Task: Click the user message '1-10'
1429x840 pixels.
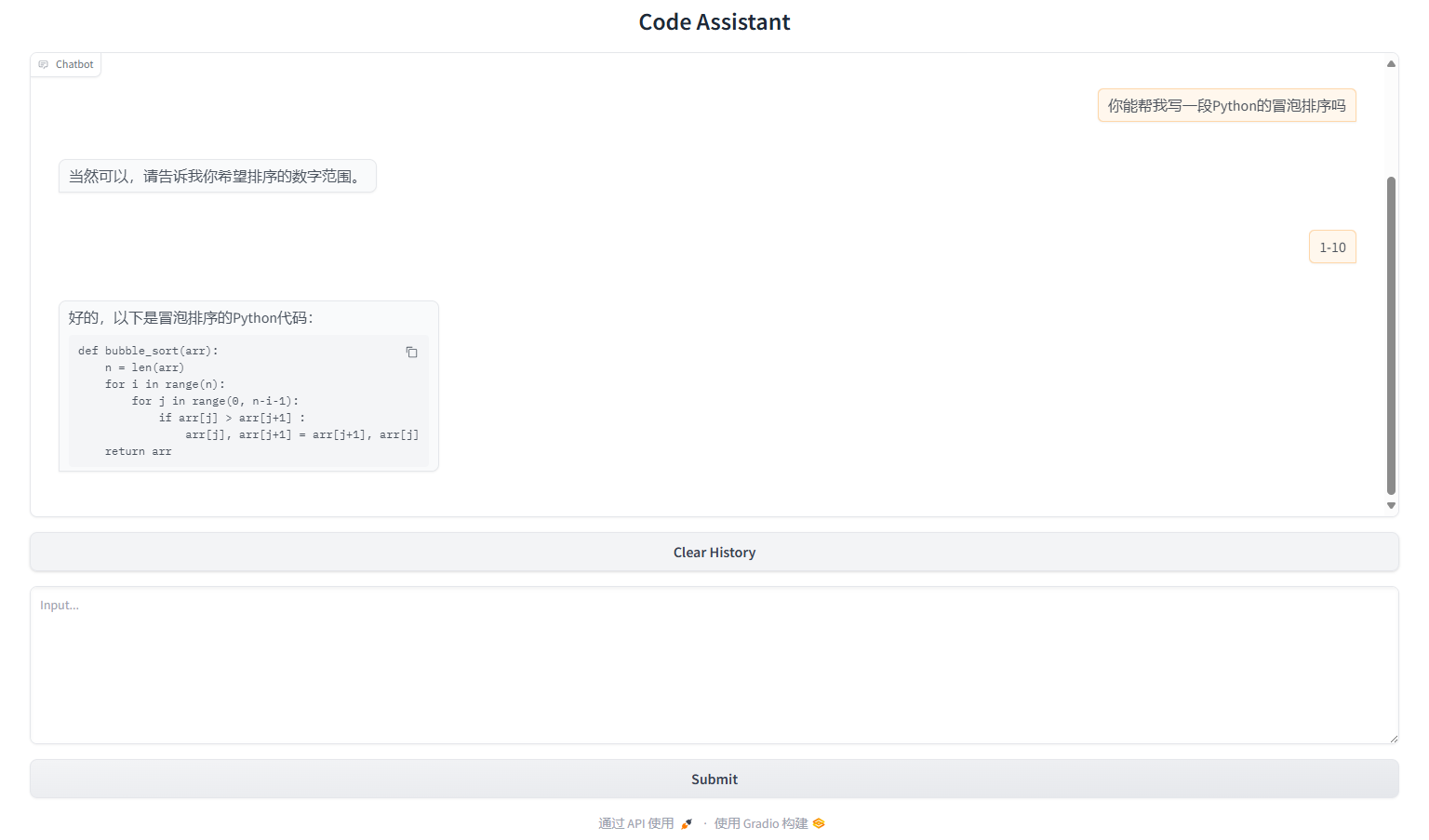Action: tap(1332, 247)
